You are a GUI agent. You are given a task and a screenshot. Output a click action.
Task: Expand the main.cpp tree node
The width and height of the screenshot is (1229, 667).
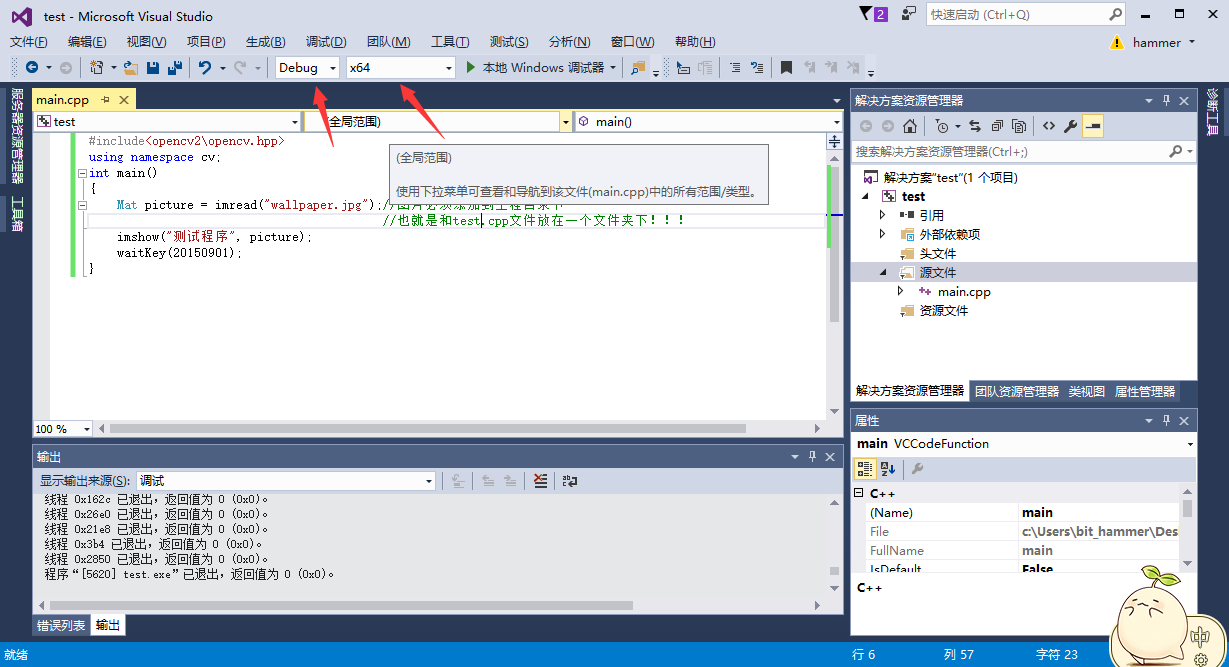(900, 291)
